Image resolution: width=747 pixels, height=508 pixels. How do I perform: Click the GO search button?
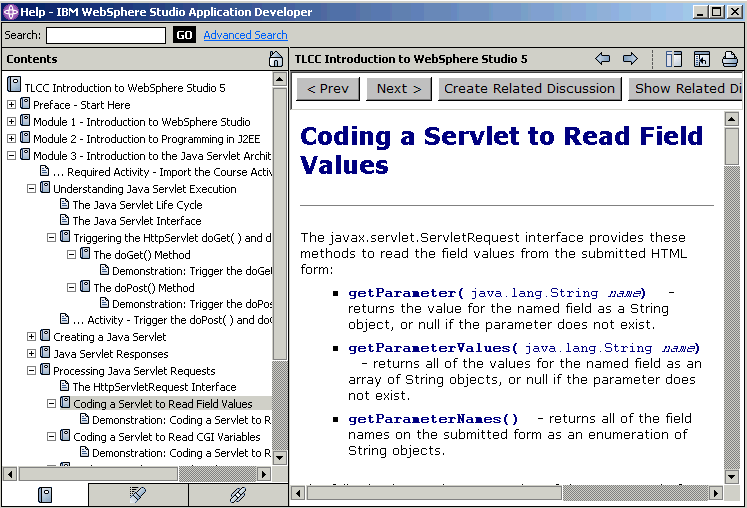(x=184, y=35)
